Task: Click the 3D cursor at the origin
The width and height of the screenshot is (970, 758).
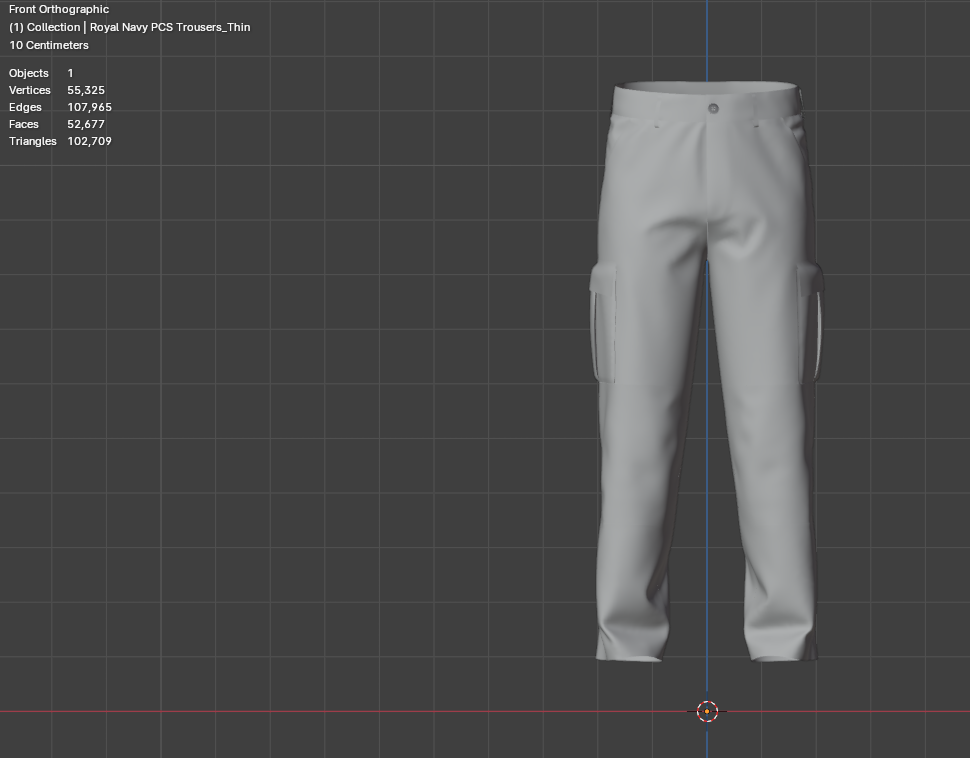Action: [707, 711]
